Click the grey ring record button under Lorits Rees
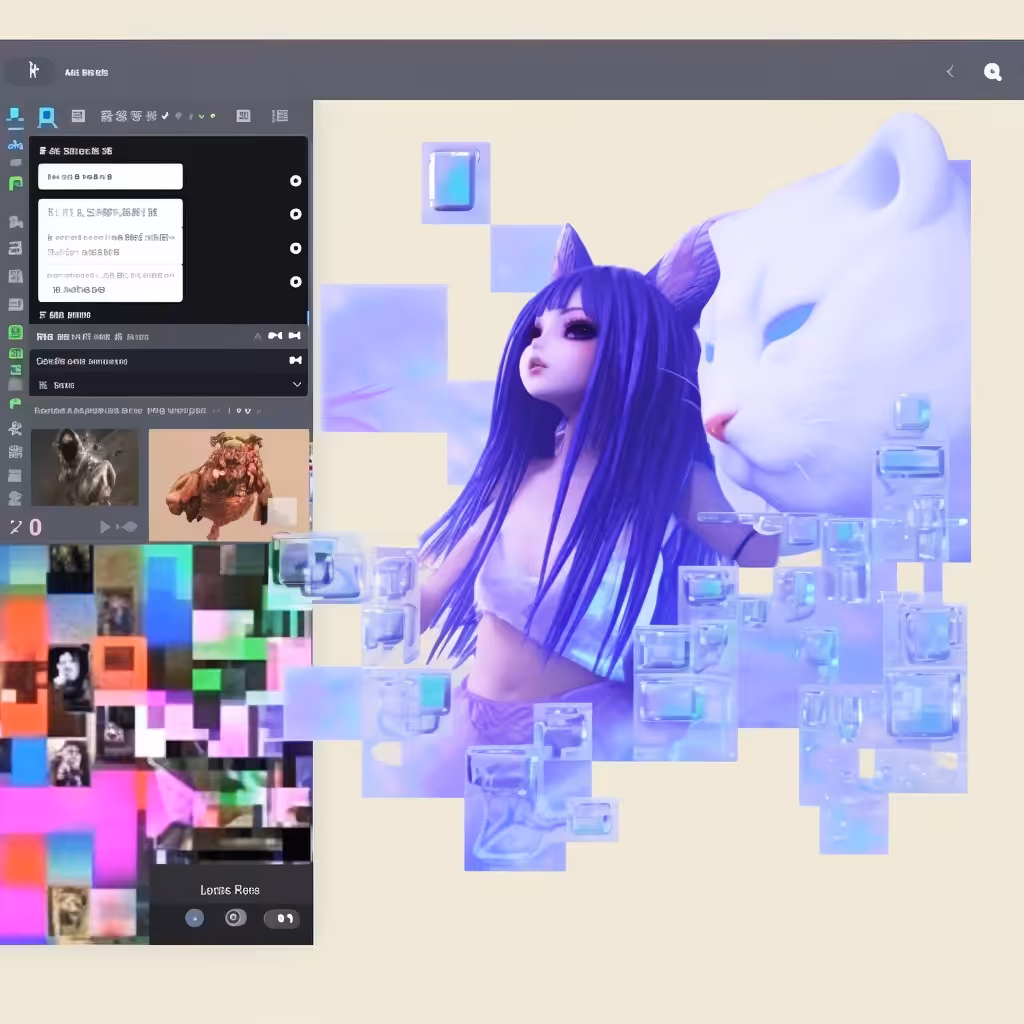1024x1024 pixels. 235,918
